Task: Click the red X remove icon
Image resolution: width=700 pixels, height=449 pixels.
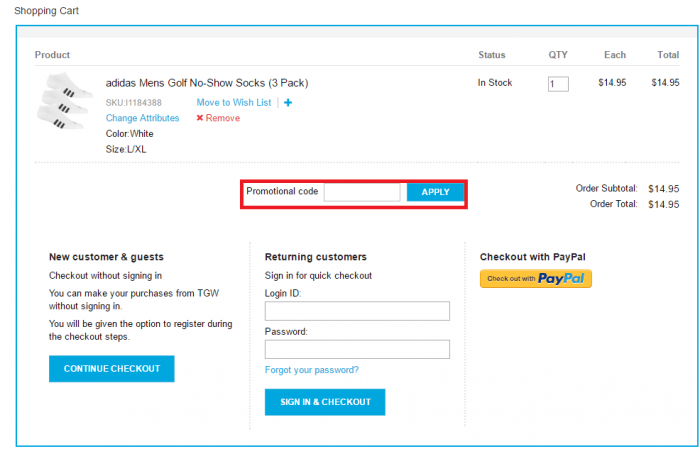Action: (200, 118)
